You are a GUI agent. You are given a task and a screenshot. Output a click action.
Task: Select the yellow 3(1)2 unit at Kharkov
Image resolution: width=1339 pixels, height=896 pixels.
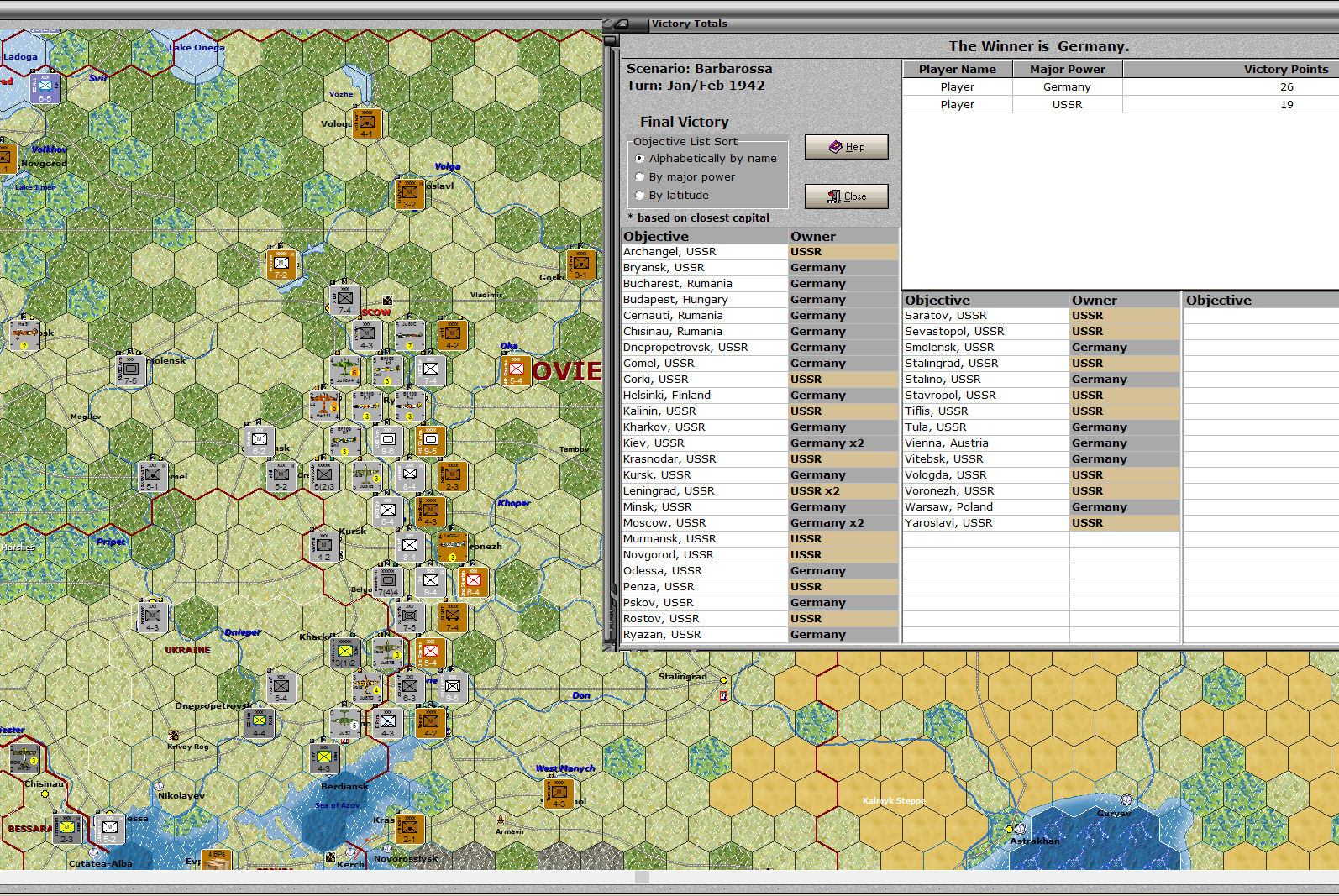[x=345, y=652]
